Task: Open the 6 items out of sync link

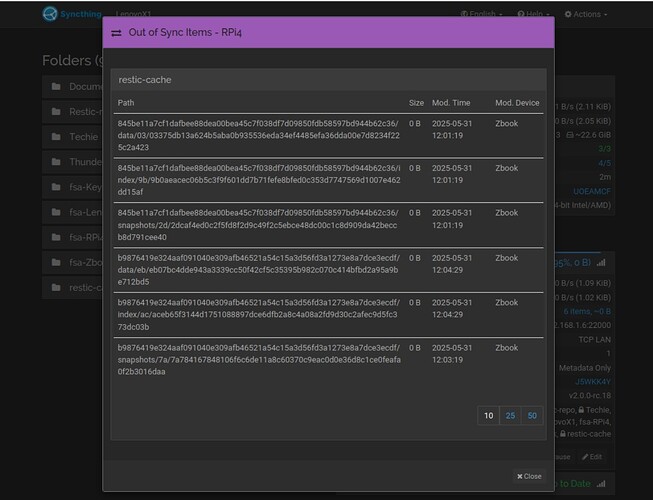Action: [587, 311]
